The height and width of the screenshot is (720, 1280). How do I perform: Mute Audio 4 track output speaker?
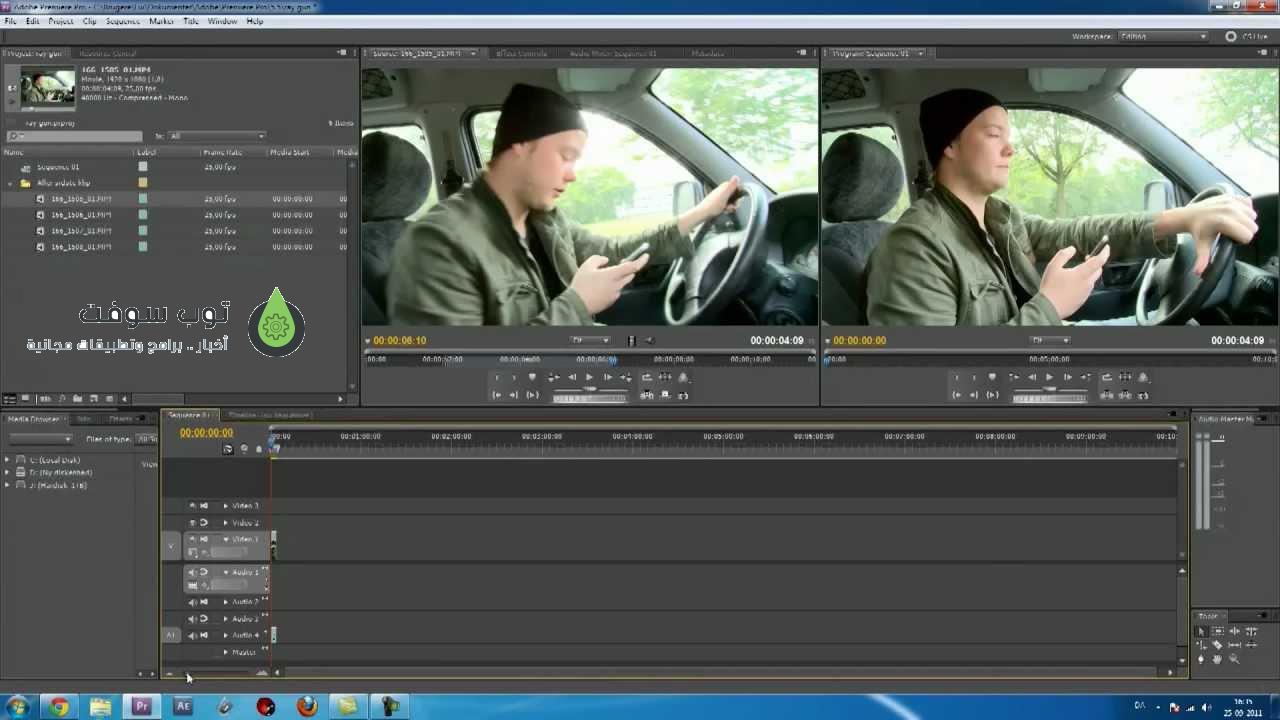(192, 635)
